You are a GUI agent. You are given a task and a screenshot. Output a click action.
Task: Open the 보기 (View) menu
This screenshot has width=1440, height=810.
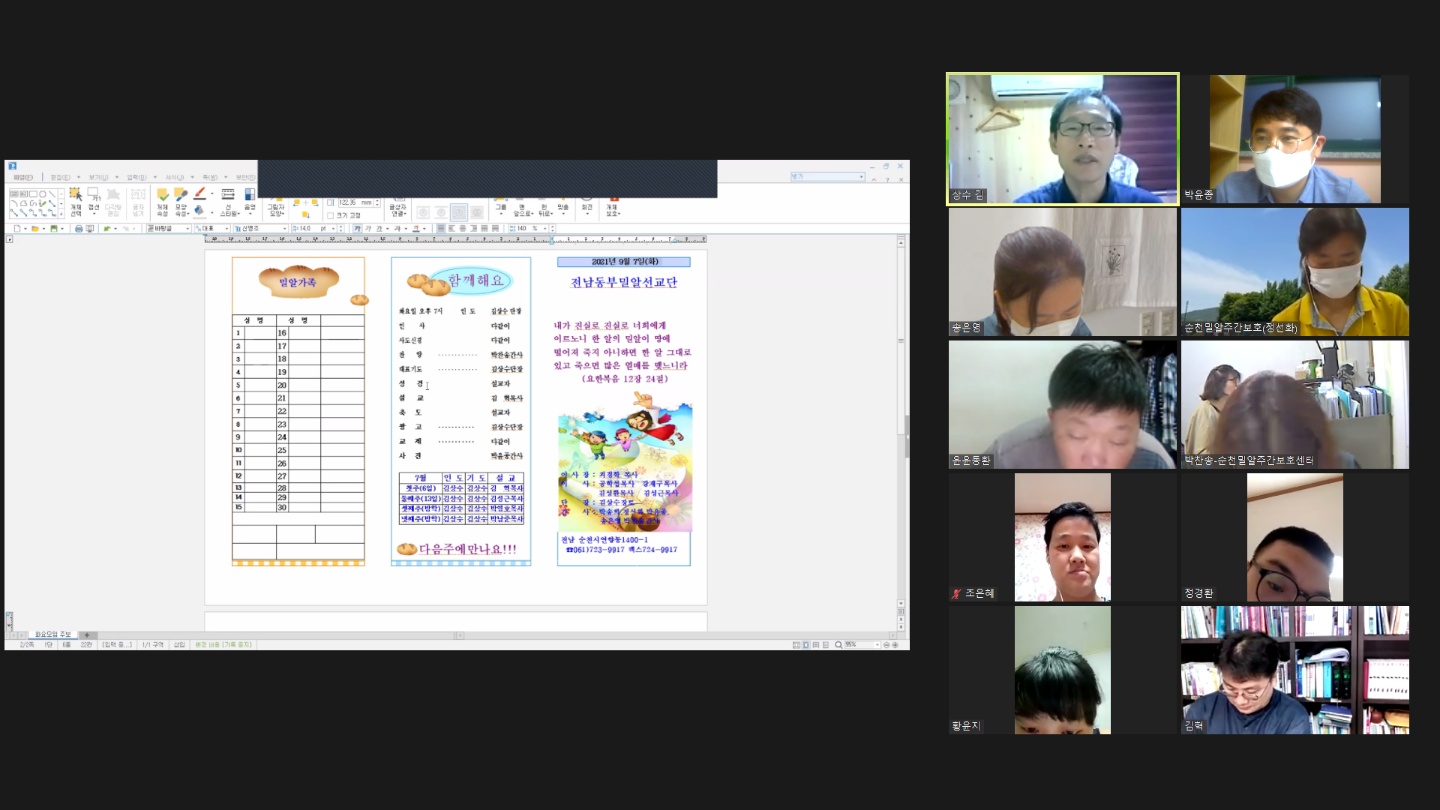point(98,177)
